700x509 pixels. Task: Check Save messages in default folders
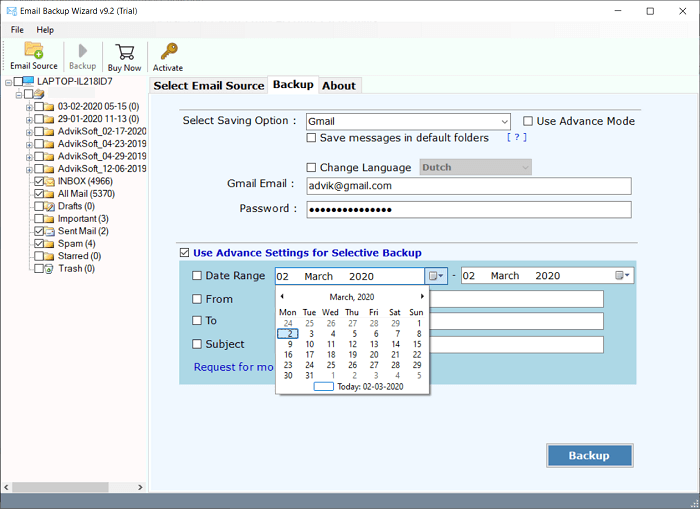click(x=311, y=138)
